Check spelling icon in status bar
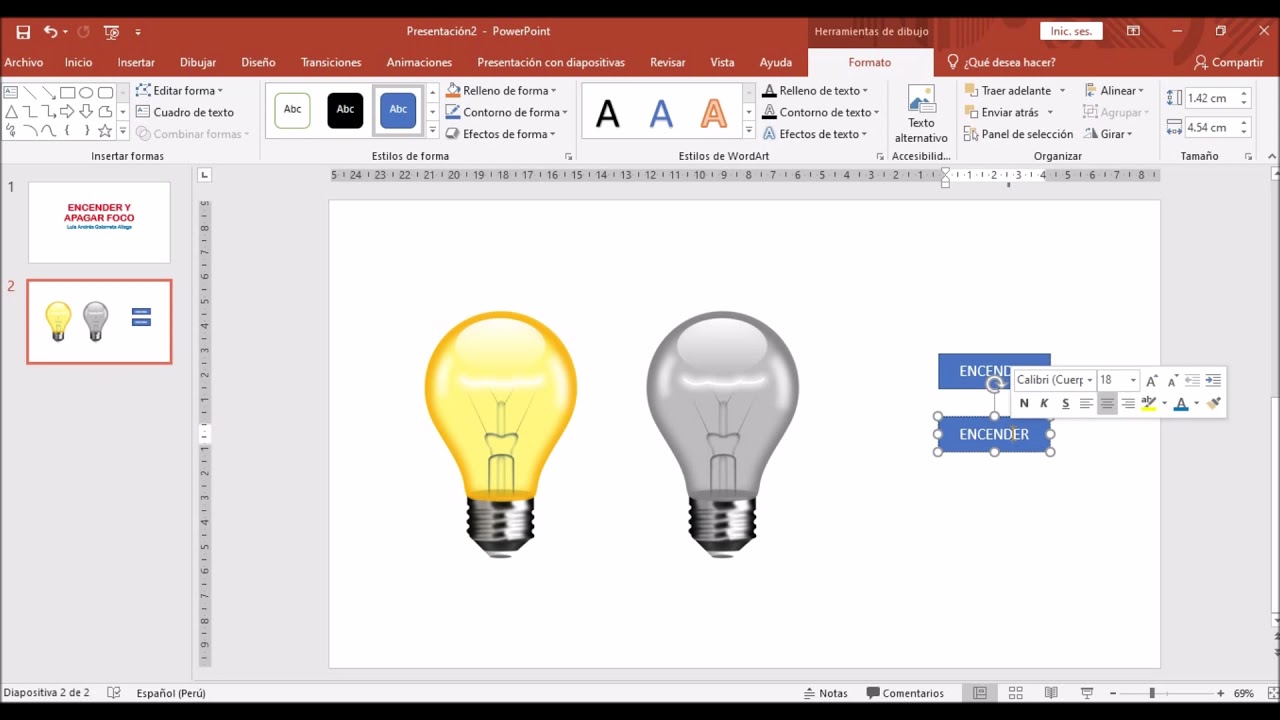 114,693
